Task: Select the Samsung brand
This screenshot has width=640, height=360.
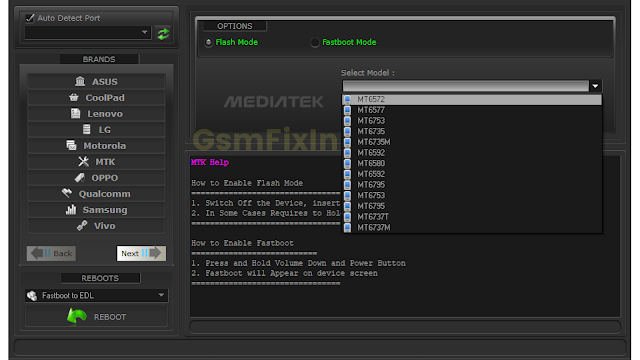Action: pyautogui.click(x=96, y=209)
